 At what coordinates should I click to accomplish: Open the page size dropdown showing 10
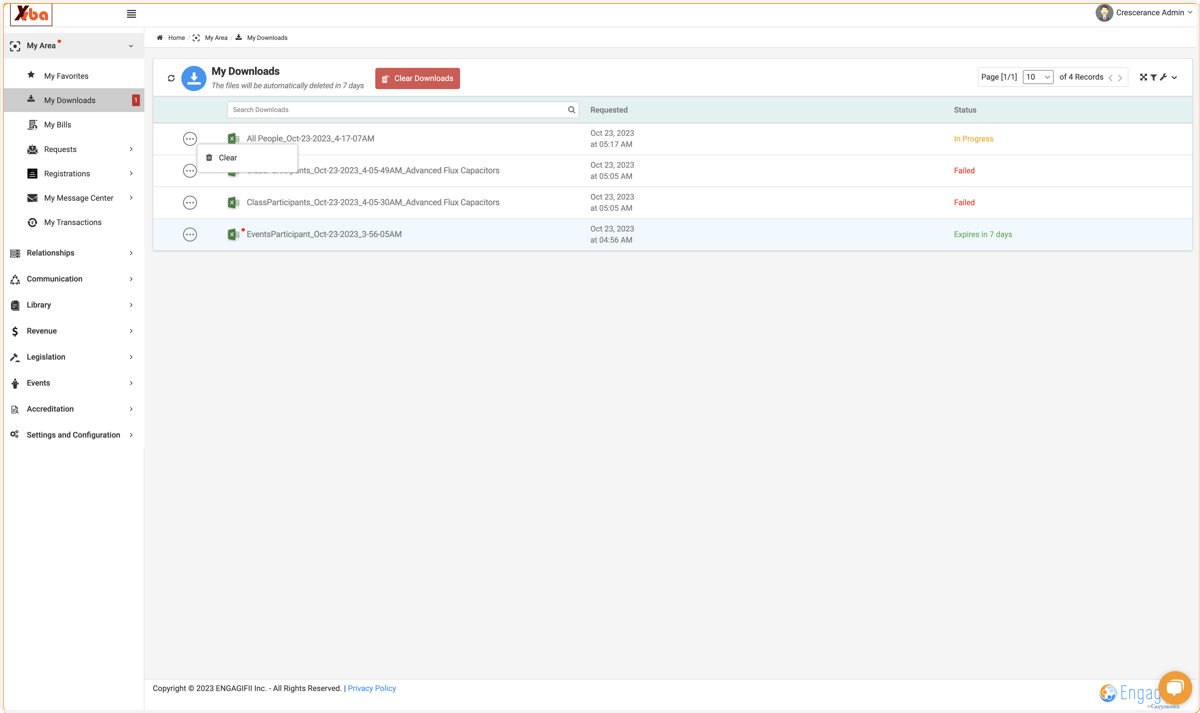click(x=1038, y=77)
